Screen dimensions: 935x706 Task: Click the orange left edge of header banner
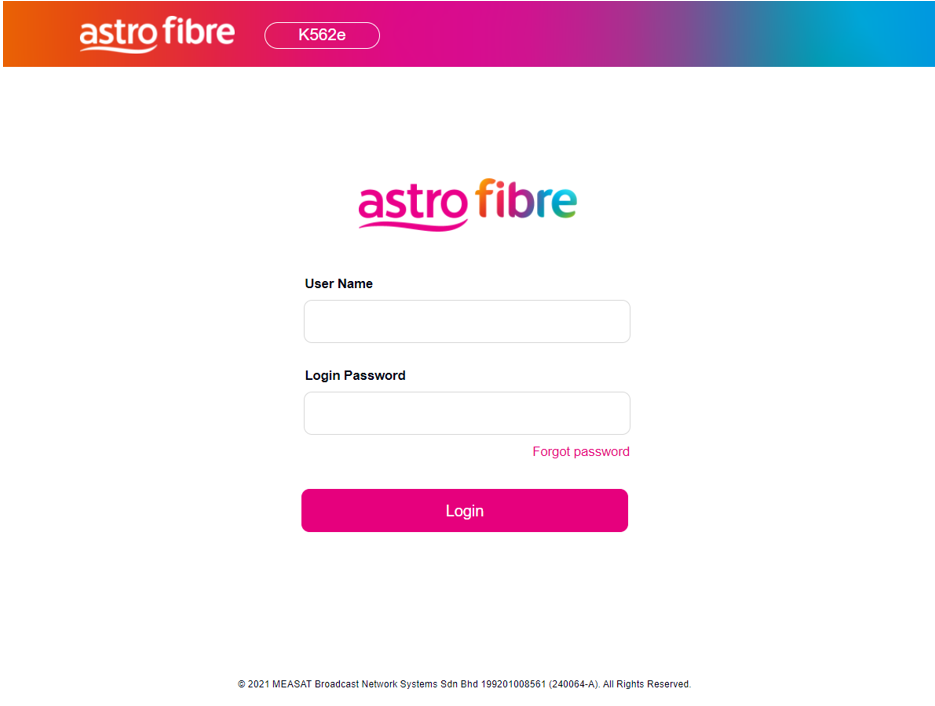(x=20, y=34)
